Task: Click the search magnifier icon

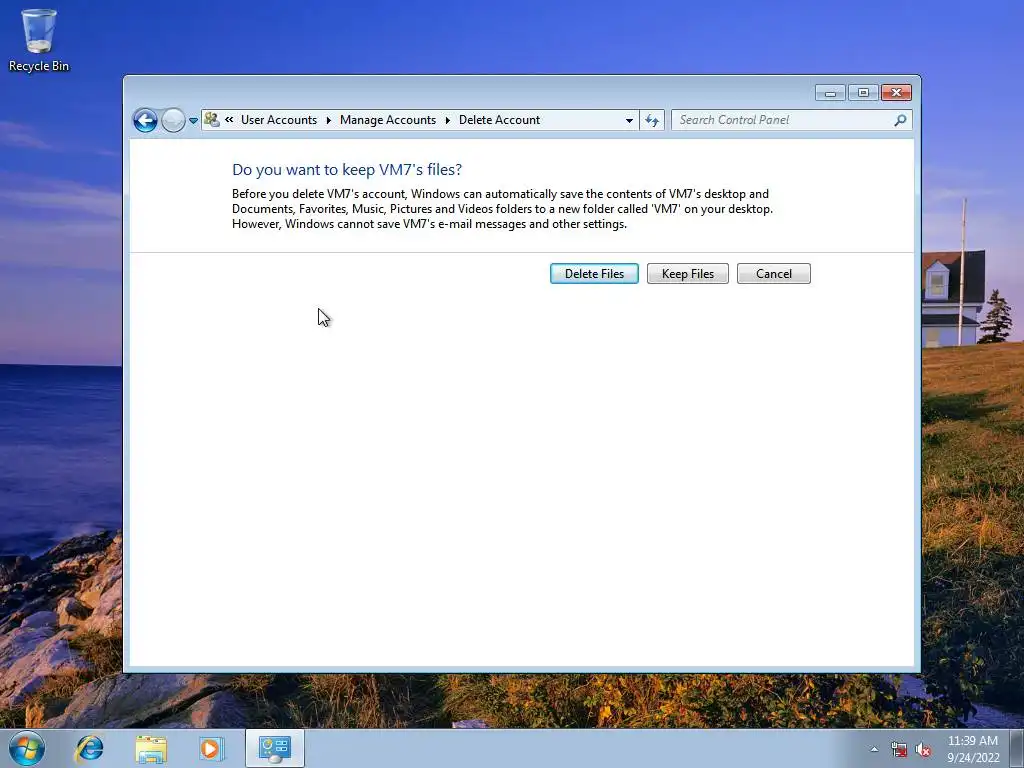Action: pyautogui.click(x=901, y=120)
